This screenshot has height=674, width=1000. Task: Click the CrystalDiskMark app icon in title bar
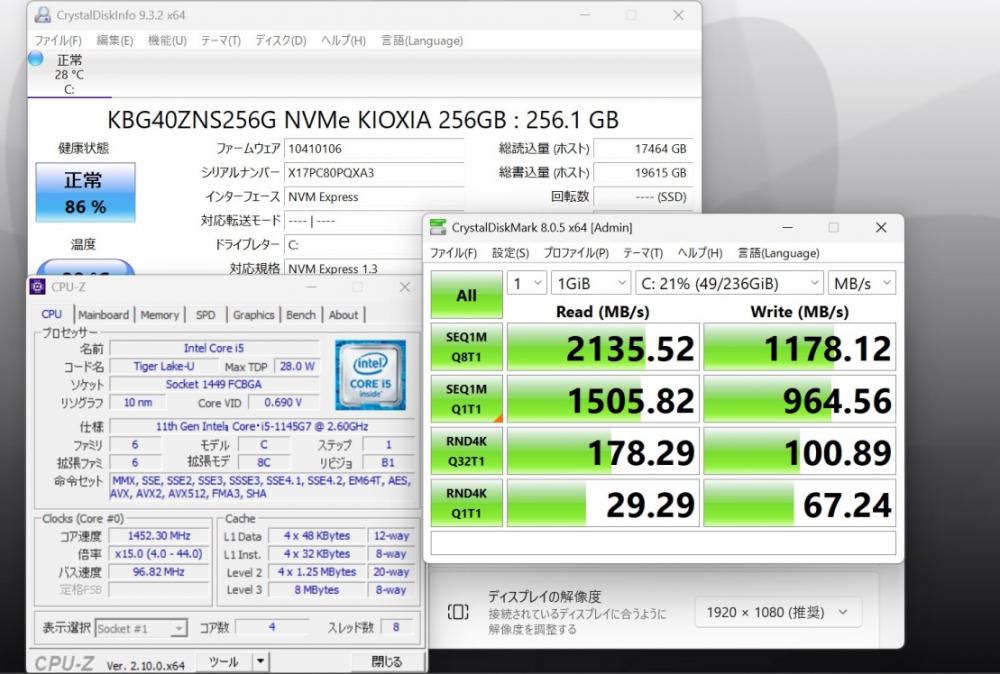click(x=438, y=227)
